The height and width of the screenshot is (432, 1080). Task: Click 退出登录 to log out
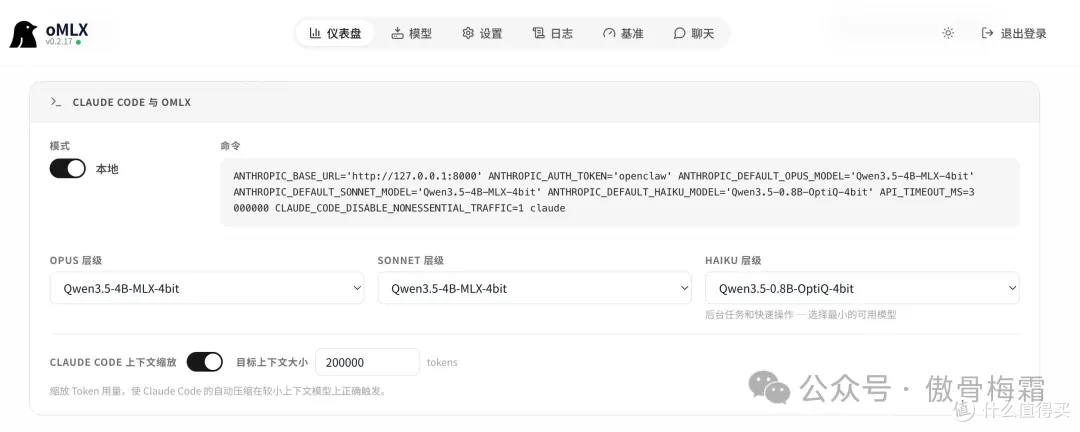pyautogui.click(x=1015, y=33)
